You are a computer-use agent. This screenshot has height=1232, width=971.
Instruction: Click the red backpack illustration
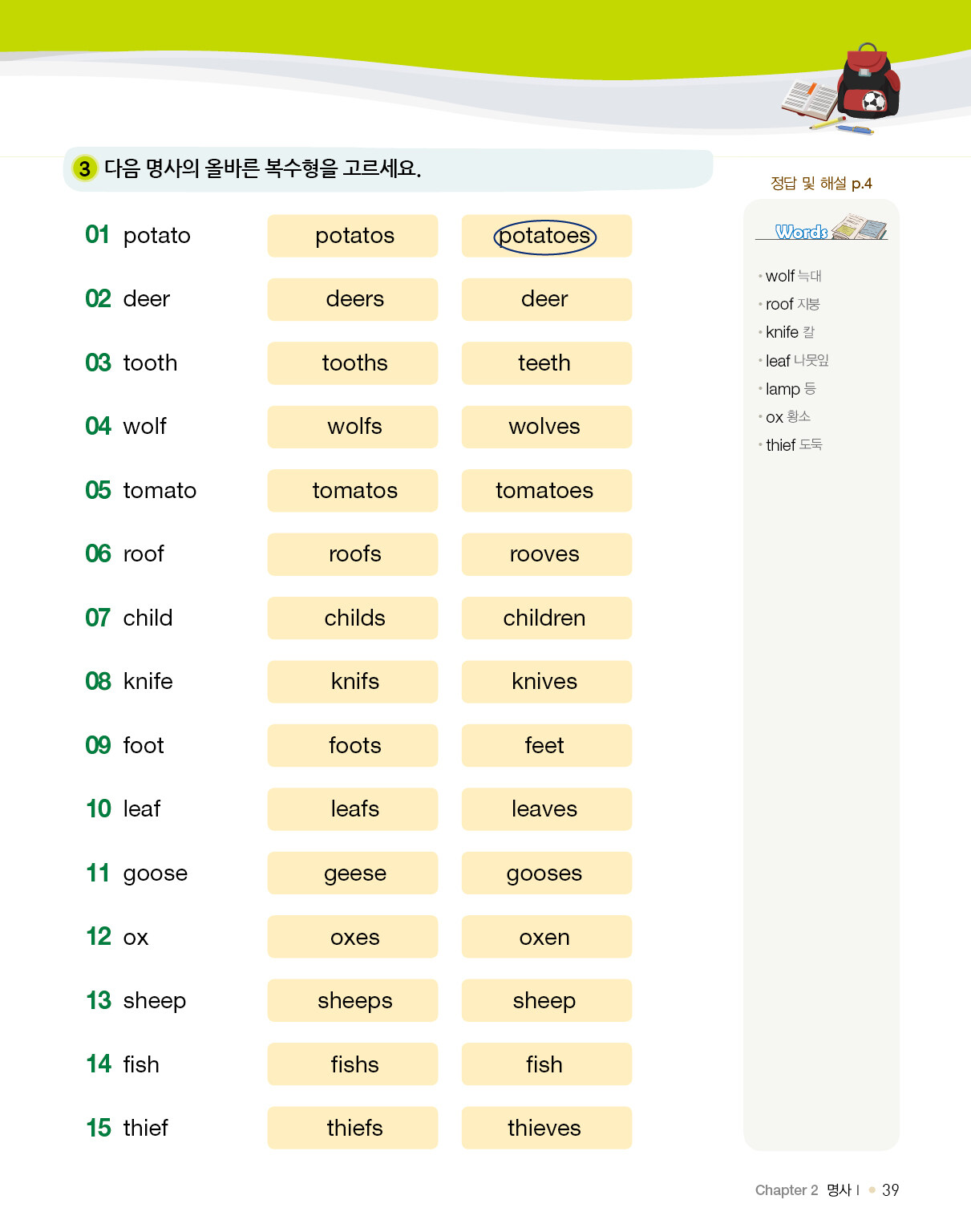click(869, 82)
